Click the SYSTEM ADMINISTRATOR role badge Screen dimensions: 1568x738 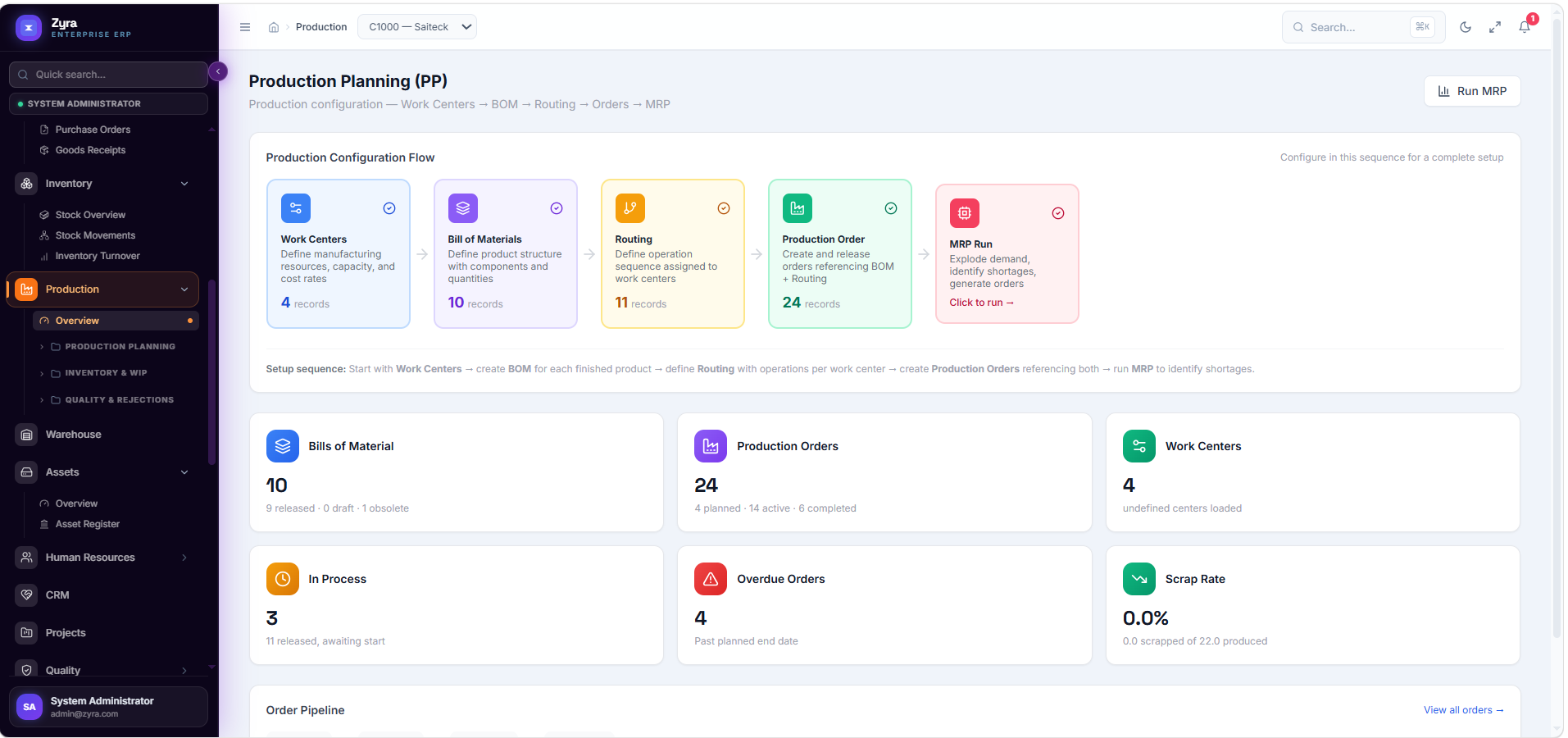point(108,104)
